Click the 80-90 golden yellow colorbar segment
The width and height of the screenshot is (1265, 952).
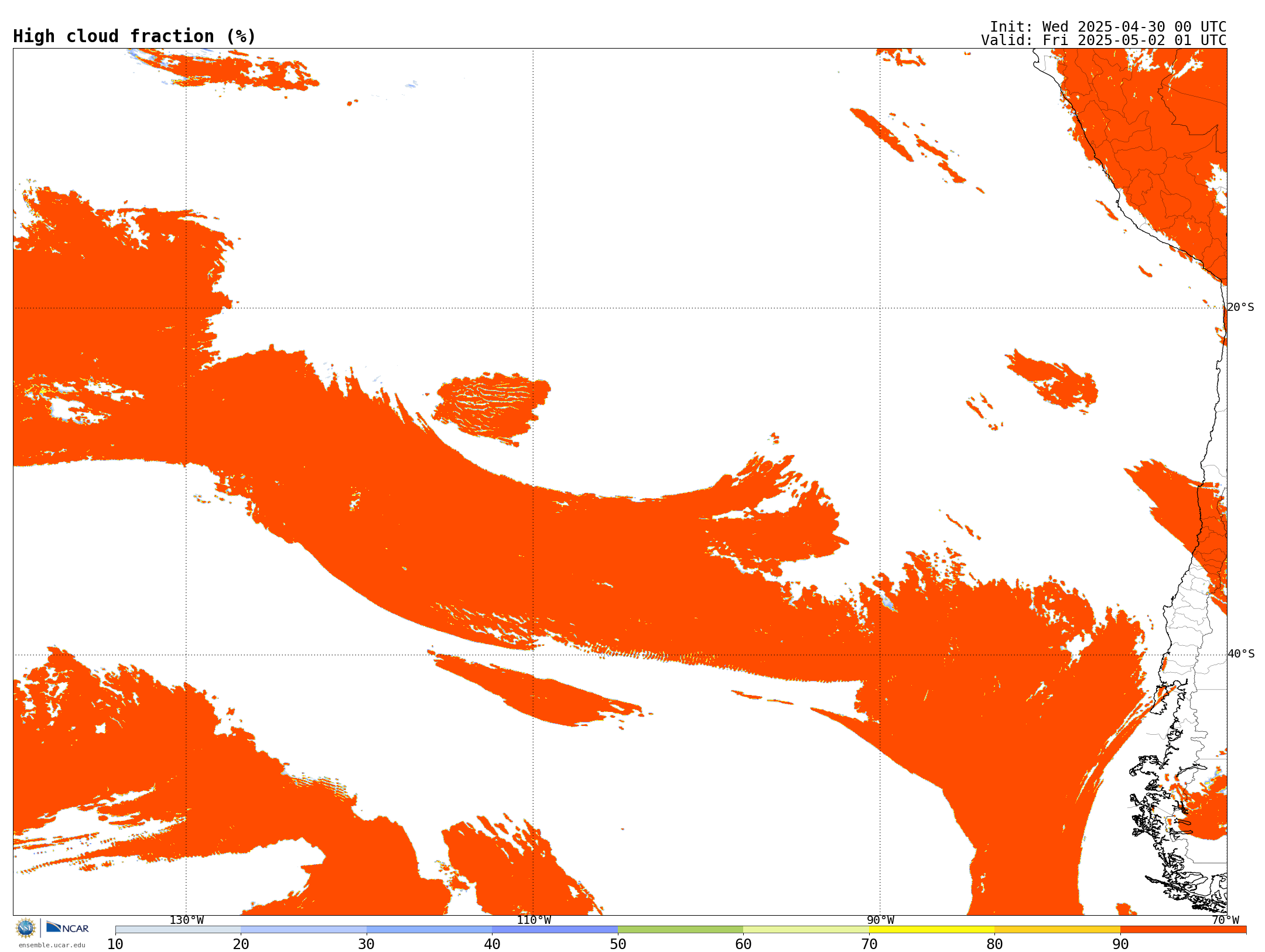pyautogui.click(x=1057, y=930)
